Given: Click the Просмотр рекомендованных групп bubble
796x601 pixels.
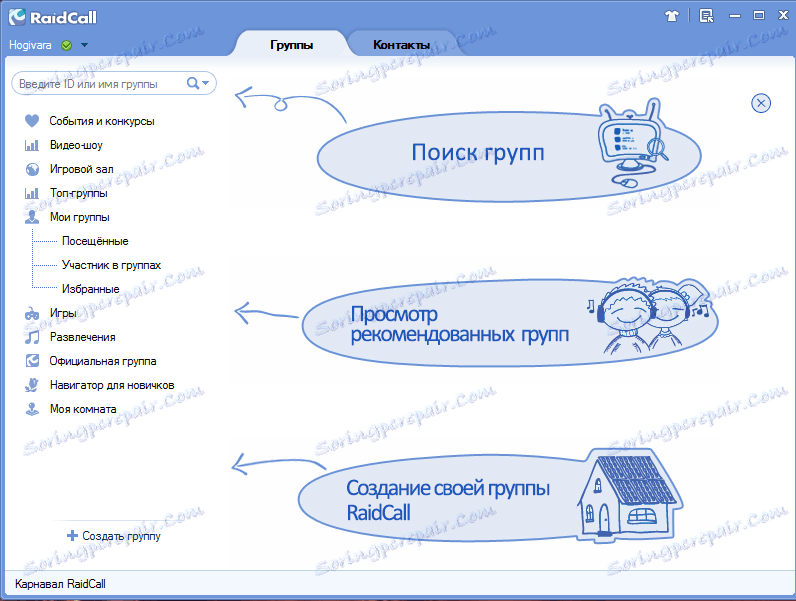Looking at the screenshot, I should click(510, 322).
